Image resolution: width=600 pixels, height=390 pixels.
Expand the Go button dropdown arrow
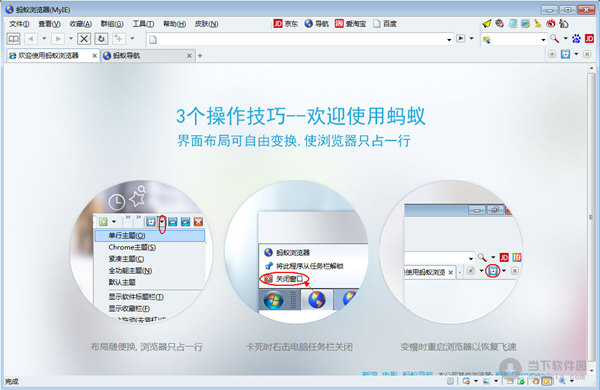pyautogui.click(x=472, y=39)
